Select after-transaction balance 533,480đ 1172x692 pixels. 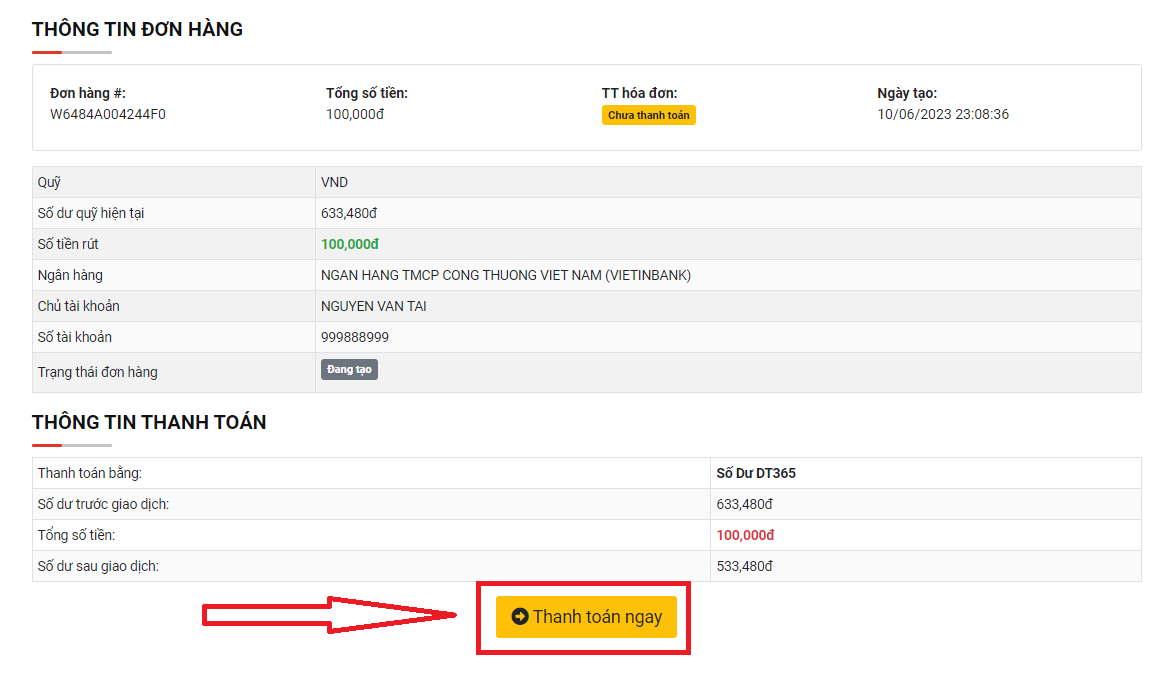(x=744, y=566)
